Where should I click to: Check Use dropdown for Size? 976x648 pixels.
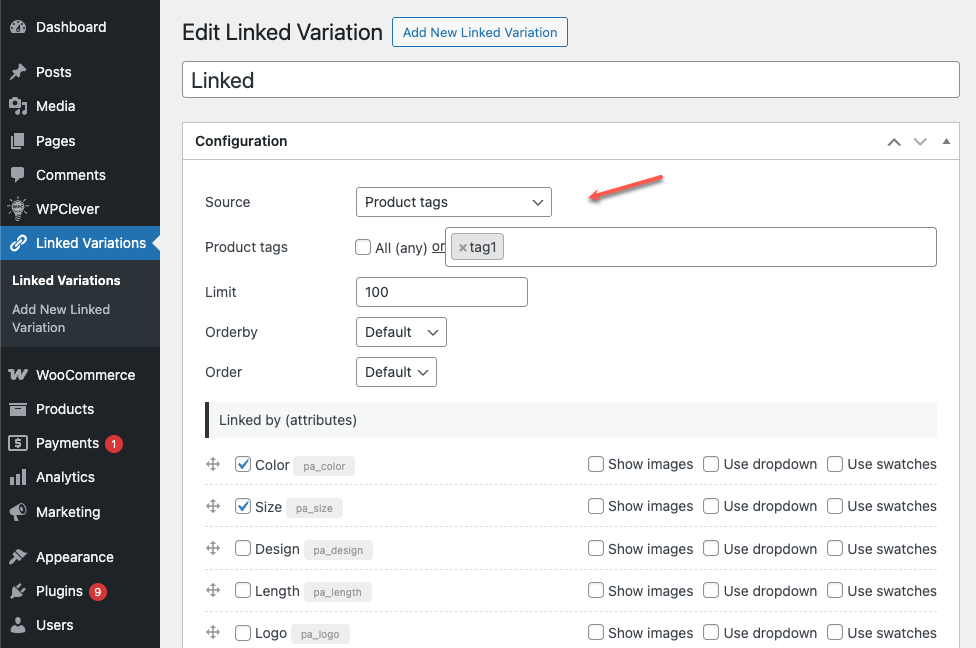(711, 506)
